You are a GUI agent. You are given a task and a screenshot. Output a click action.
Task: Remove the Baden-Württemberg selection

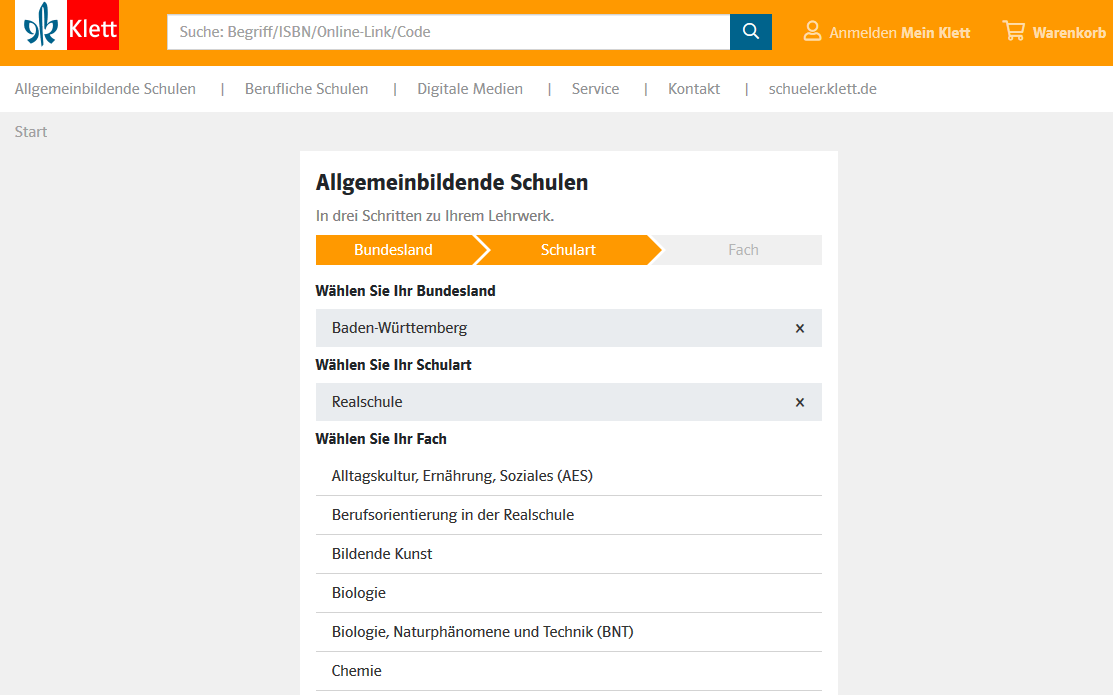coord(799,328)
